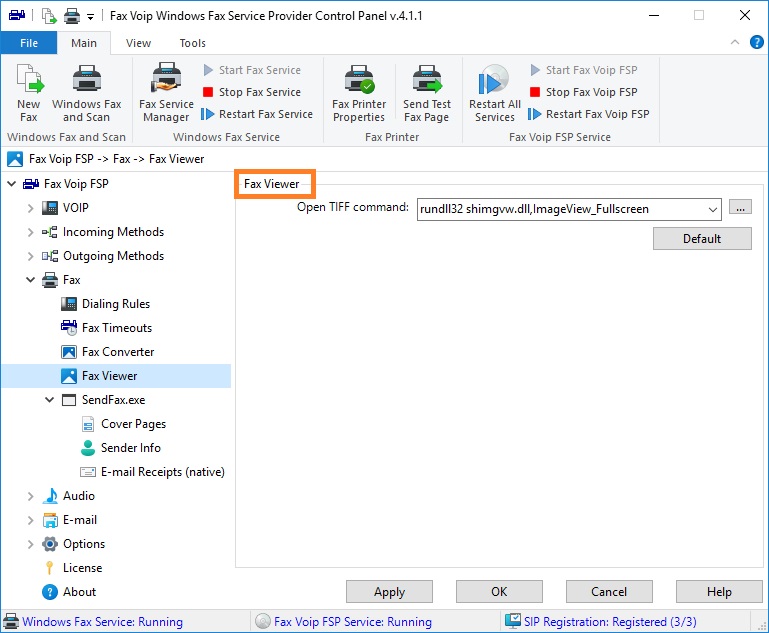Expand Incoming Methods node
The width and height of the screenshot is (769, 633).
30,232
